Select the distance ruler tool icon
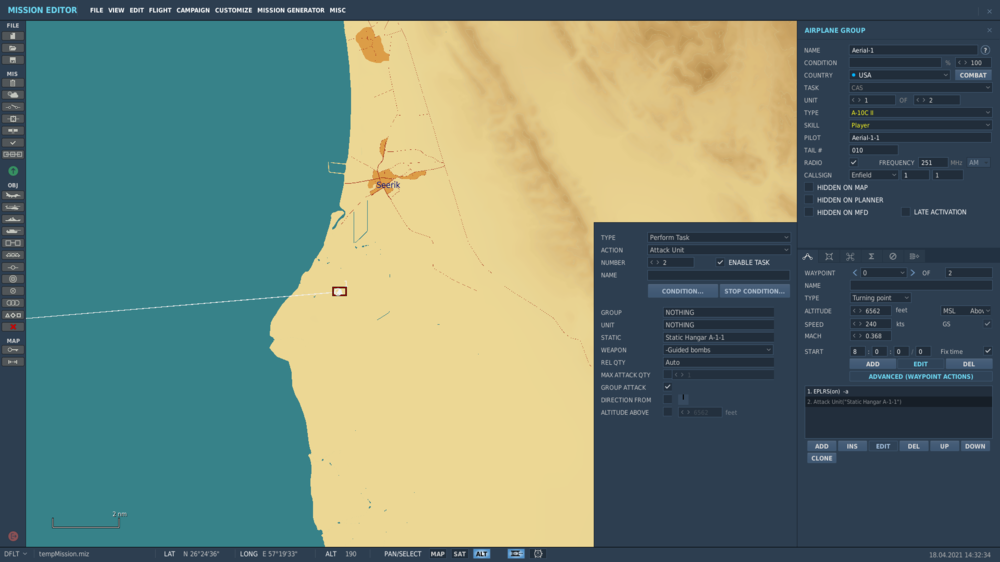 coord(13,362)
